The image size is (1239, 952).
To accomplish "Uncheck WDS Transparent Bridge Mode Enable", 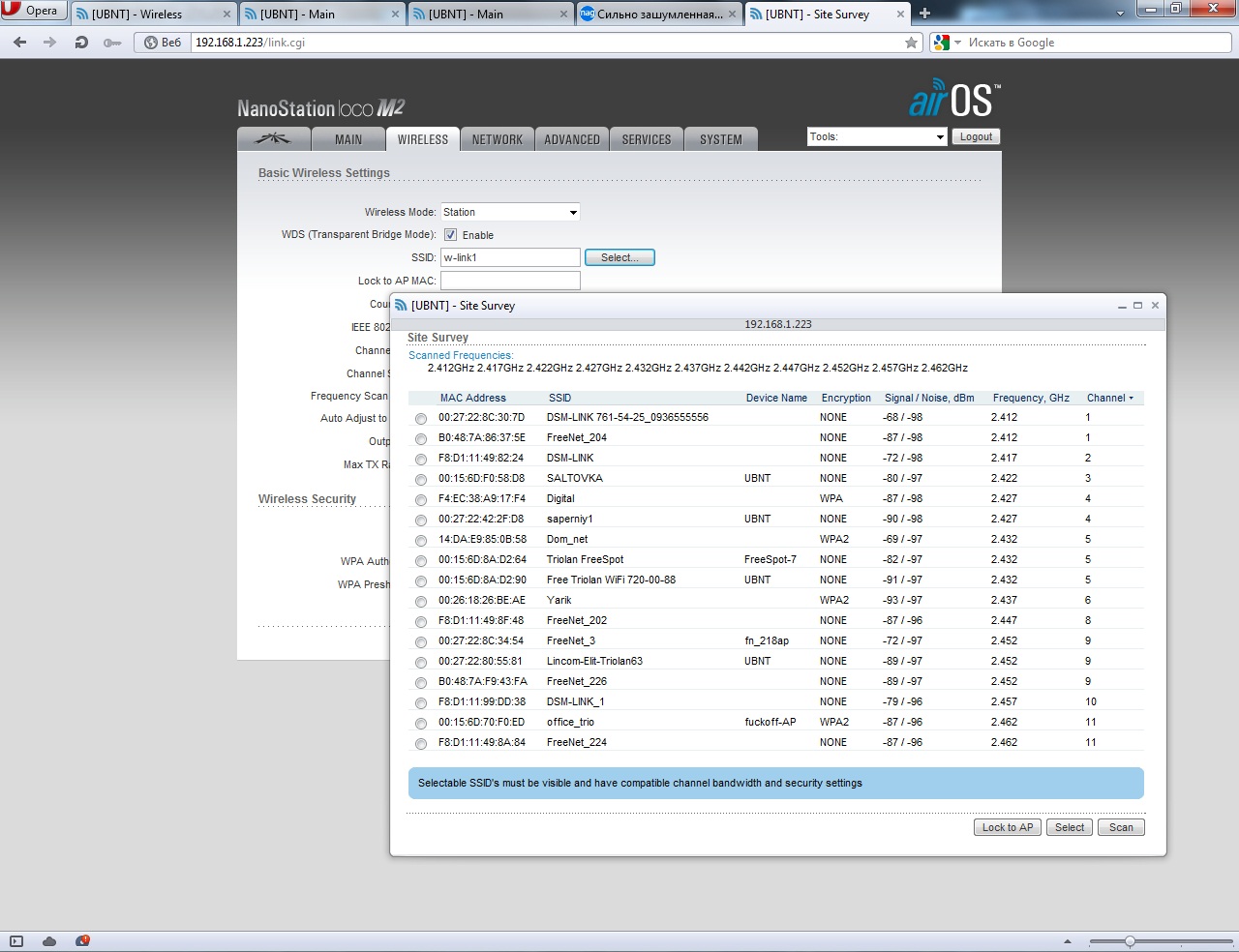I will [450, 235].
